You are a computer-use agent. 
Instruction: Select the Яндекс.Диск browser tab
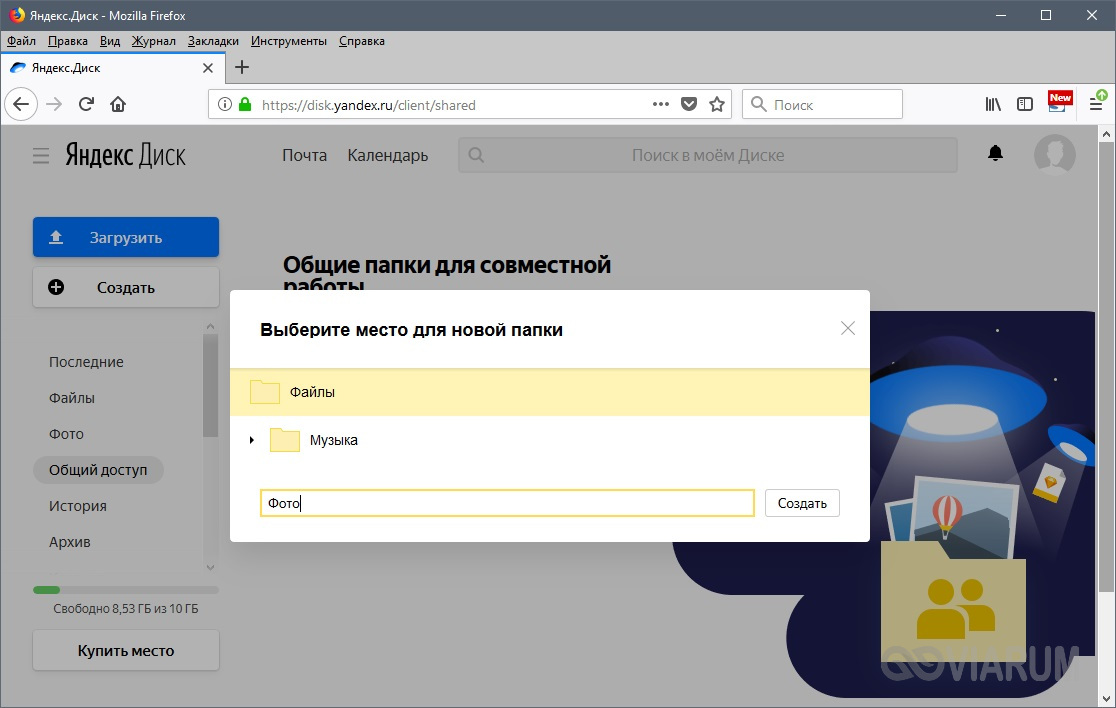[x=112, y=68]
